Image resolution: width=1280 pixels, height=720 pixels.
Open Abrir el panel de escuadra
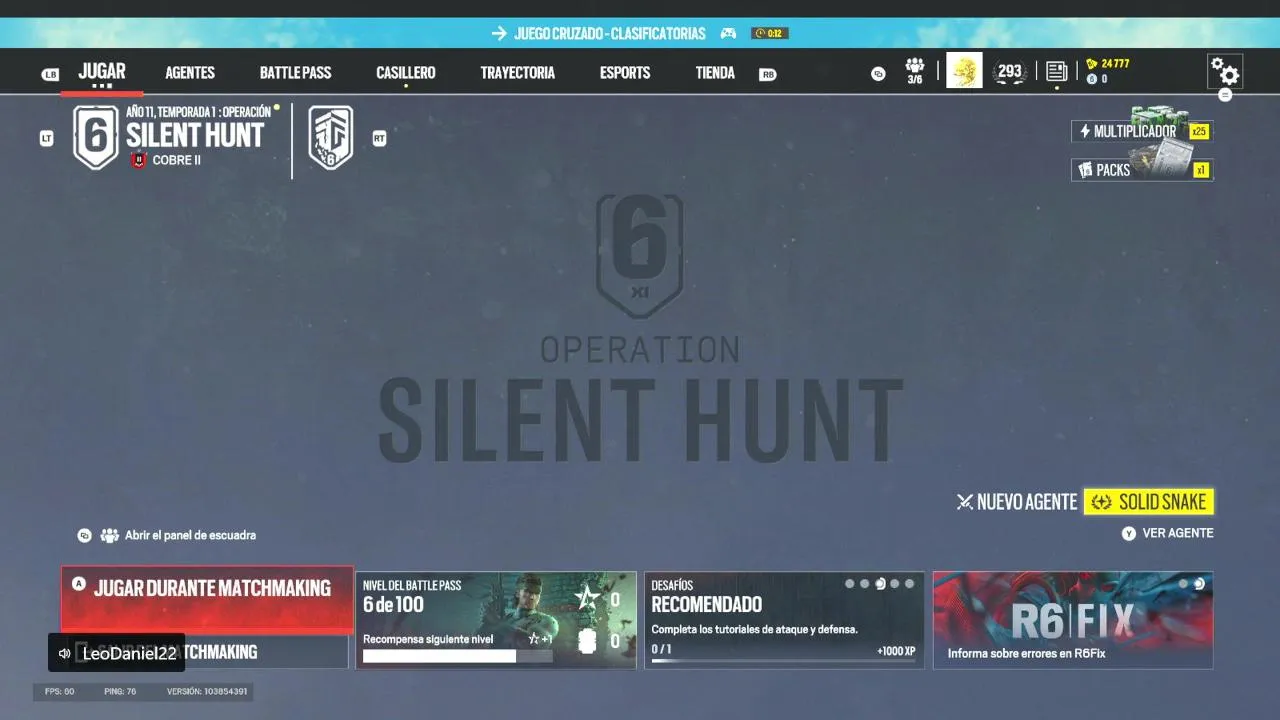(190, 535)
